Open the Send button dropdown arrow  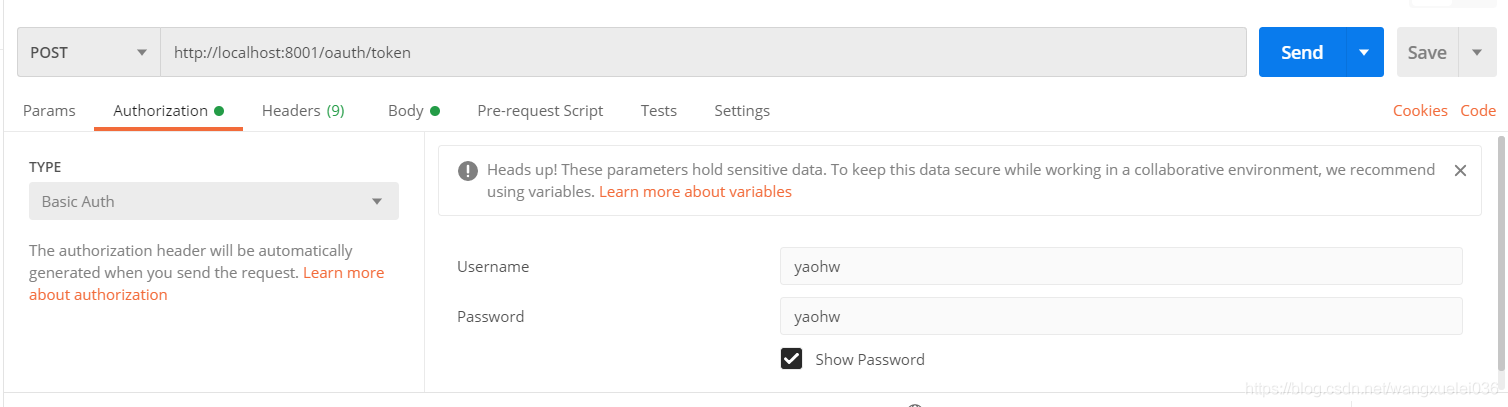pyautogui.click(x=1364, y=53)
